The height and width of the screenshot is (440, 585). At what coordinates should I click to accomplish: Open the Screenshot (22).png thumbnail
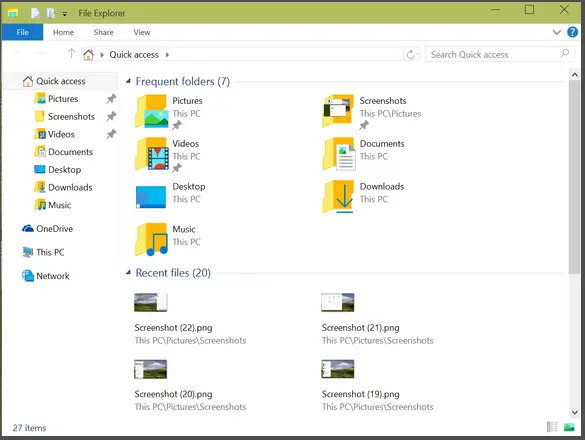151,302
